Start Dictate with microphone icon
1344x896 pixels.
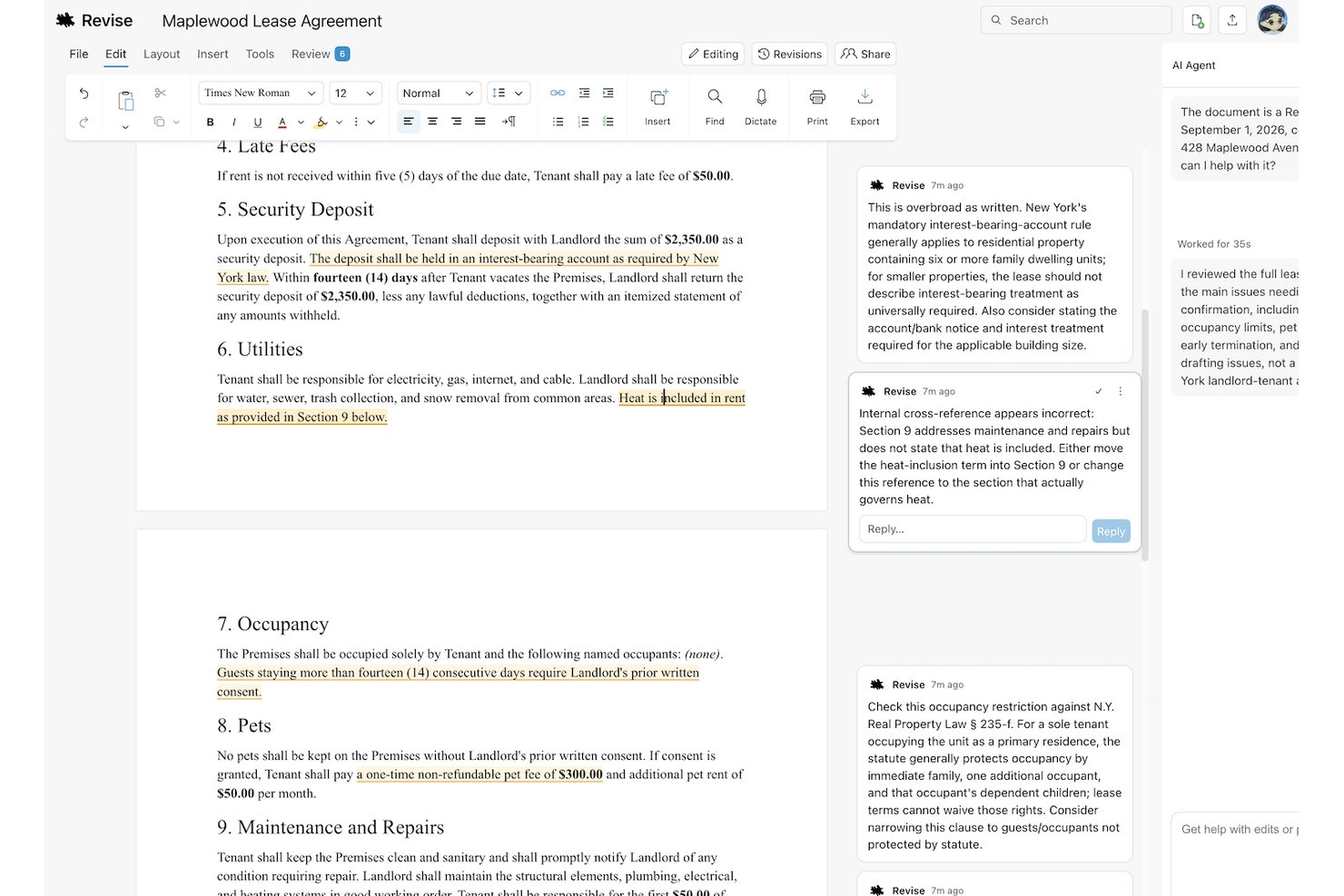coord(761,107)
